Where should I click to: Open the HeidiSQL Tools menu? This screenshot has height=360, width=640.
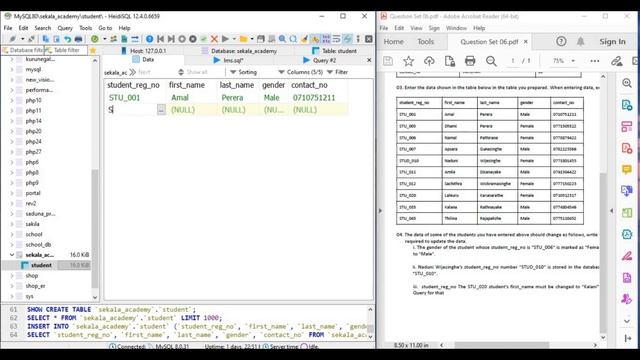click(85, 28)
